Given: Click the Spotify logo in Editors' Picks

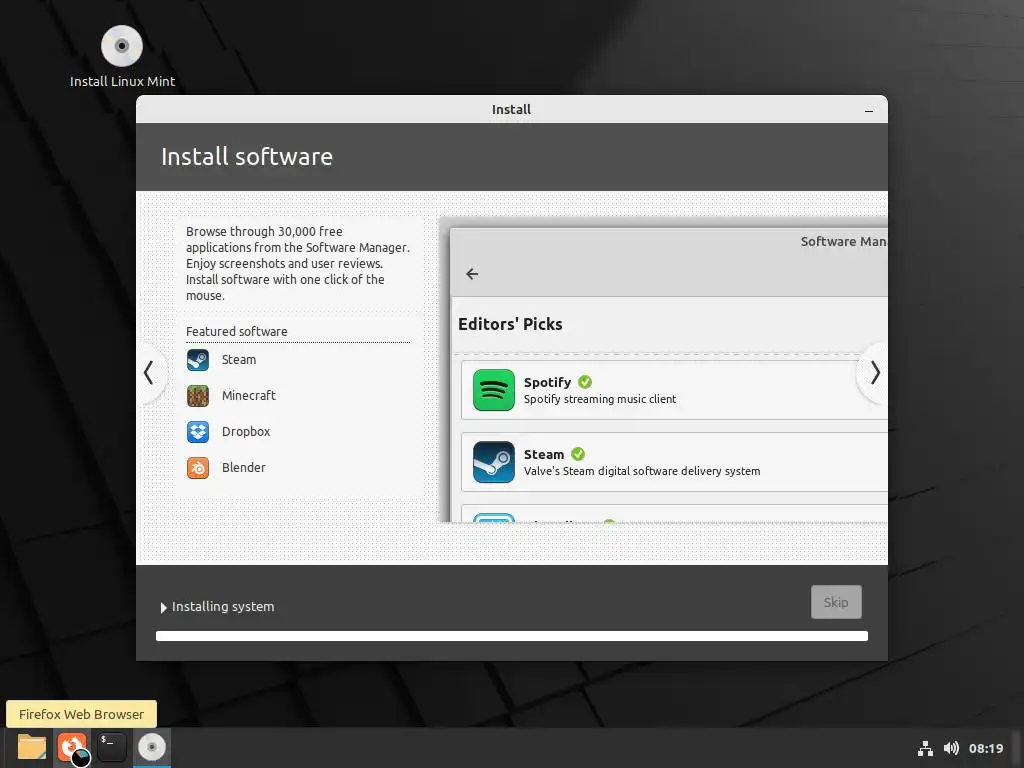Looking at the screenshot, I should point(494,390).
